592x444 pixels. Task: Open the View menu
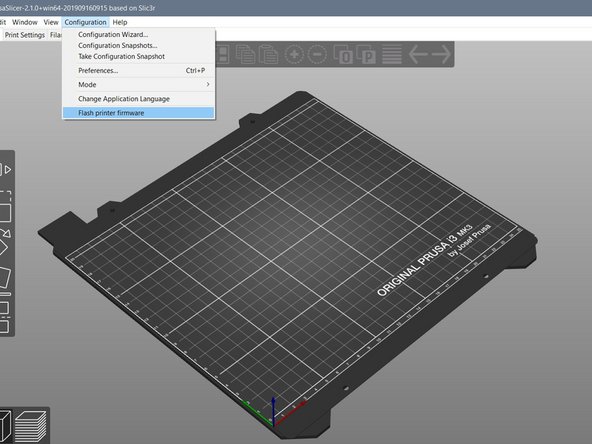[51, 22]
